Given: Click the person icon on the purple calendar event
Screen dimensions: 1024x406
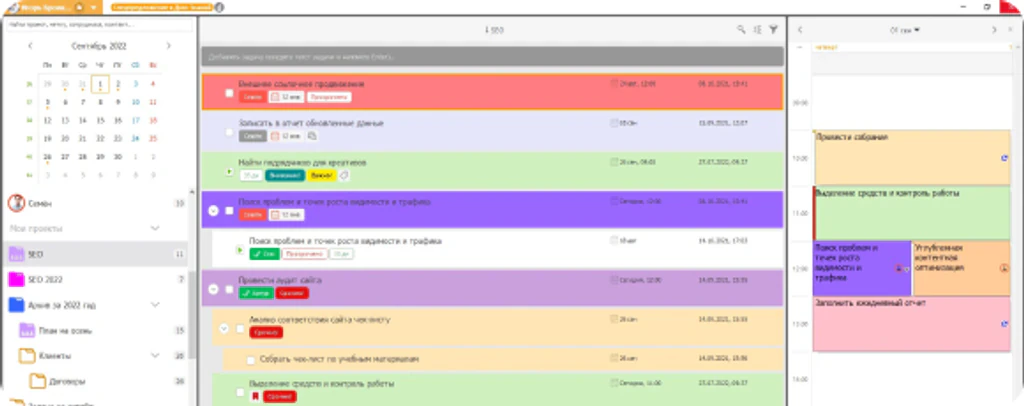Looking at the screenshot, I should (899, 268).
